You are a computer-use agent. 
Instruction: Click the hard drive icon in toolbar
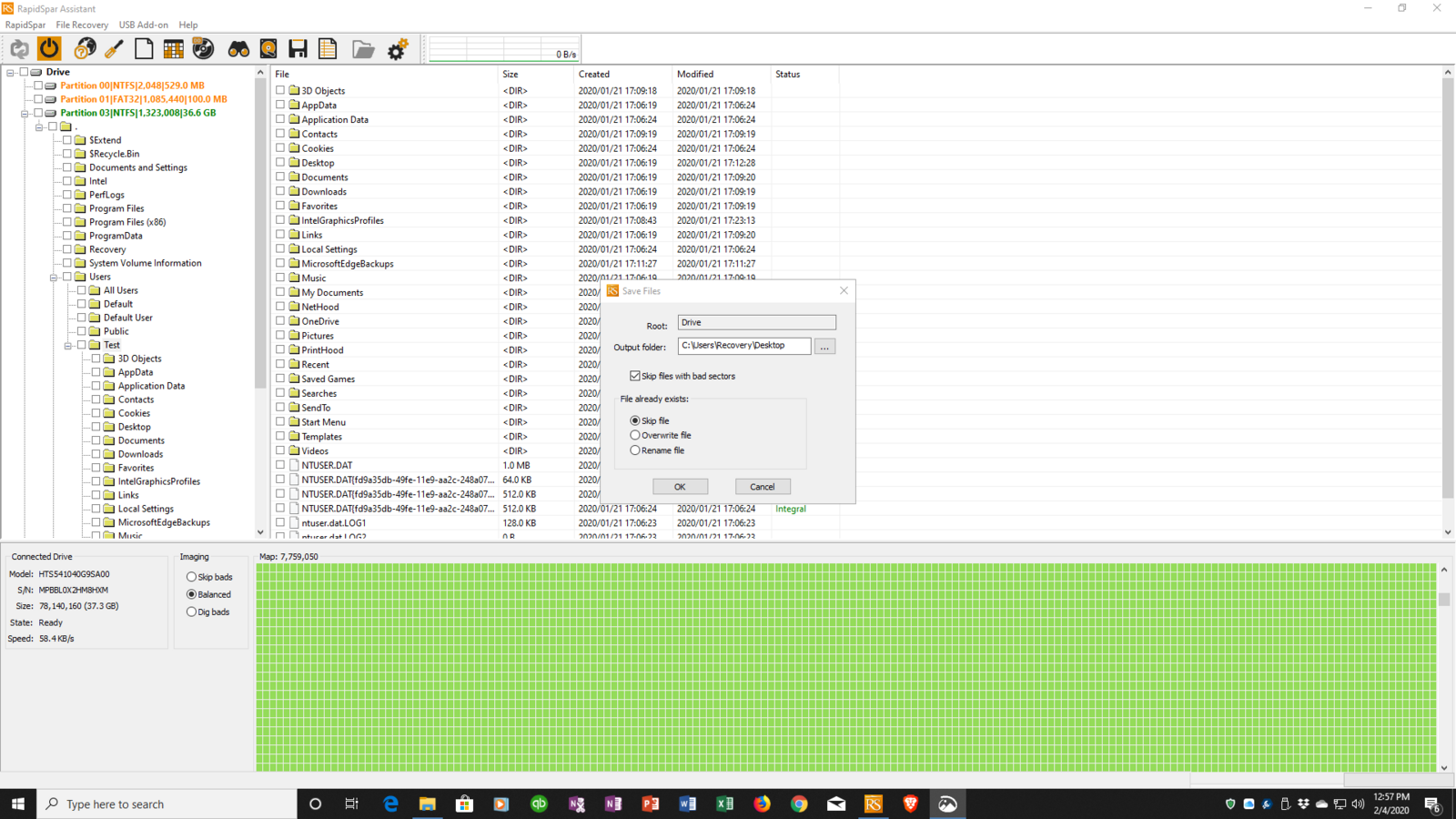(x=268, y=49)
